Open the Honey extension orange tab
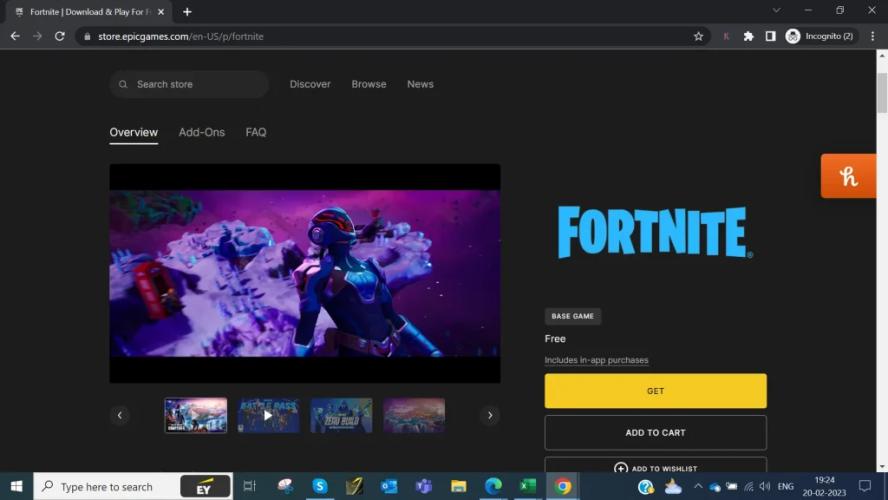The image size is (888, 500). click(848, 176)
